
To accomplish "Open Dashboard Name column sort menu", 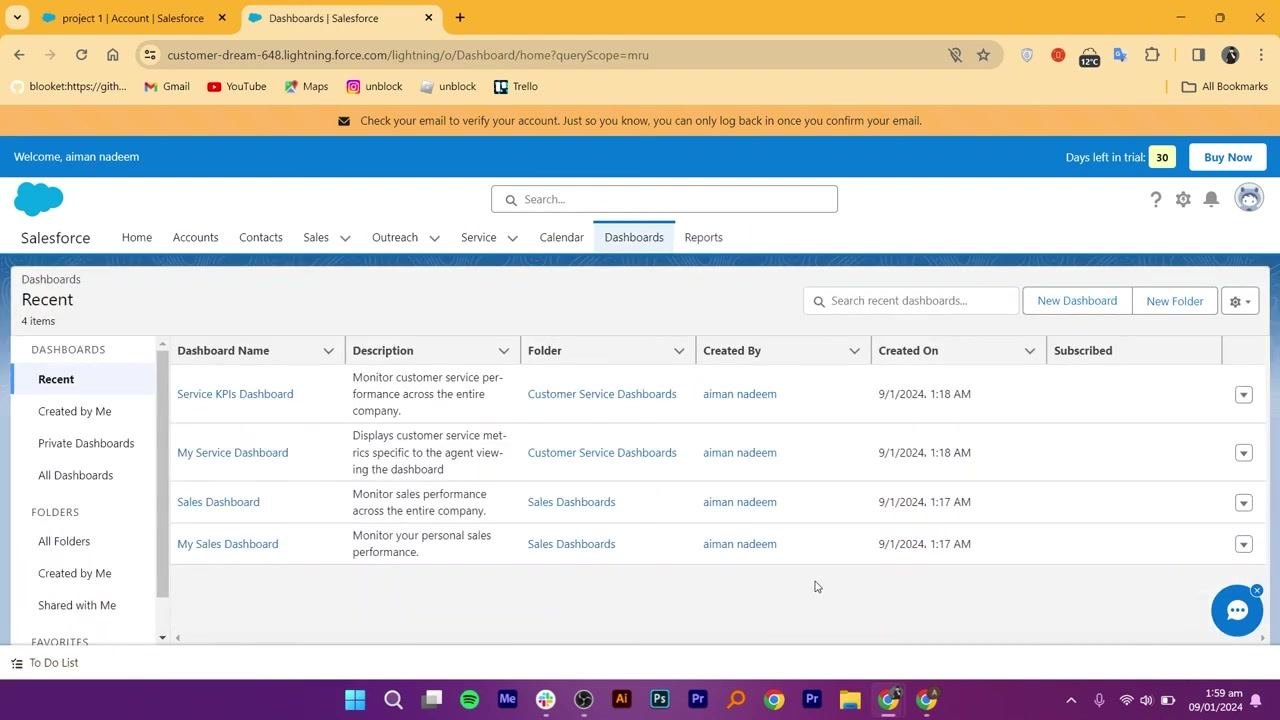I will [x=328, y=351].
